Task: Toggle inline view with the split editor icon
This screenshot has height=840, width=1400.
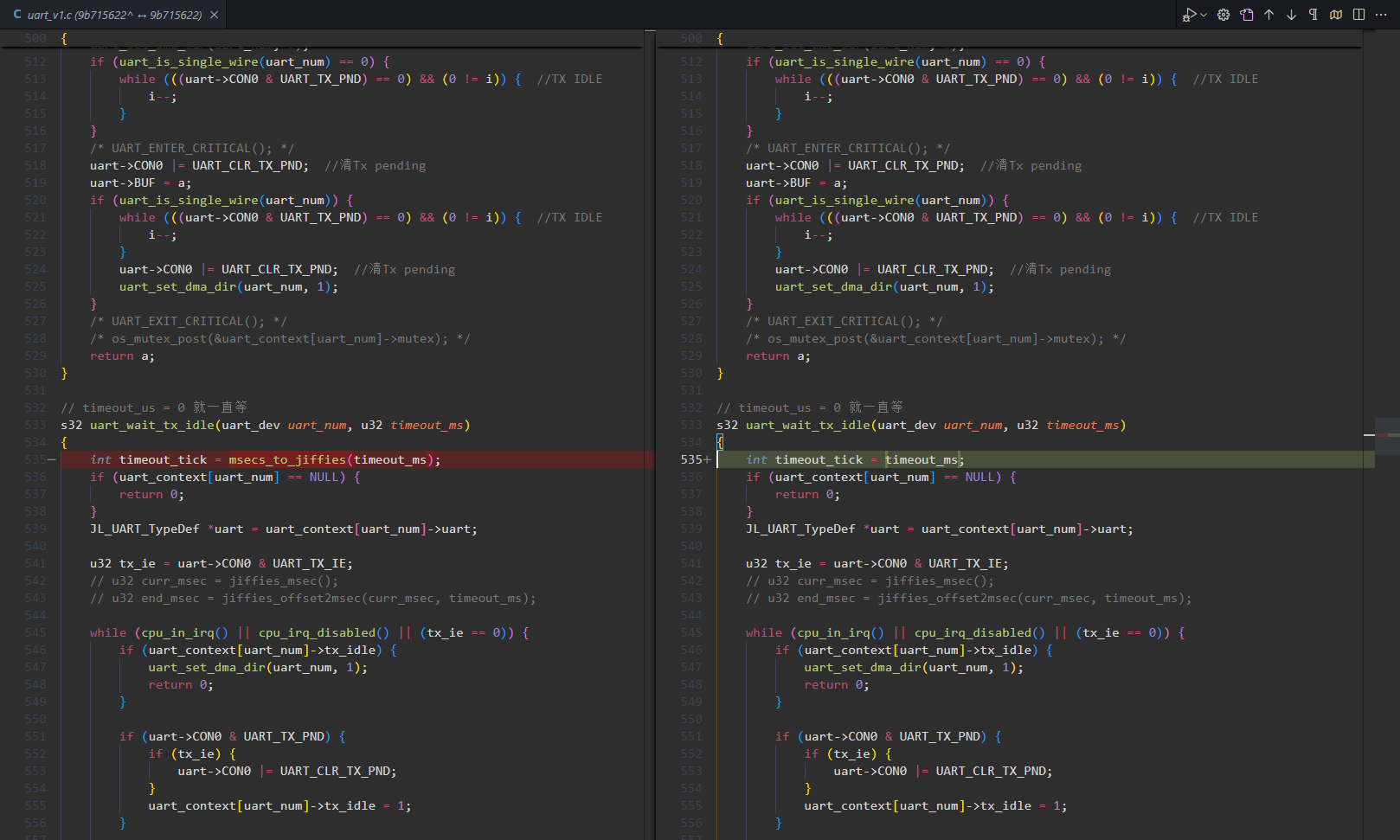Action: click(1359, 15)
